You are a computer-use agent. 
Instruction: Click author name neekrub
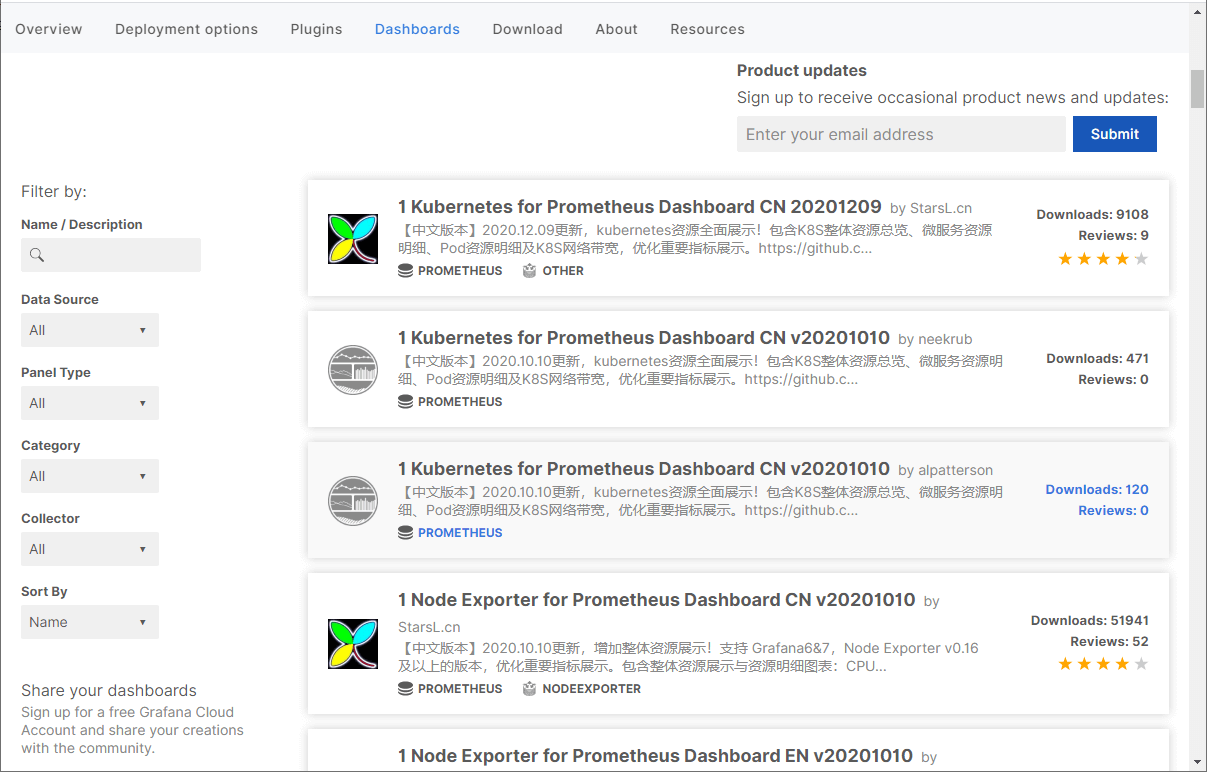point(945,340)
